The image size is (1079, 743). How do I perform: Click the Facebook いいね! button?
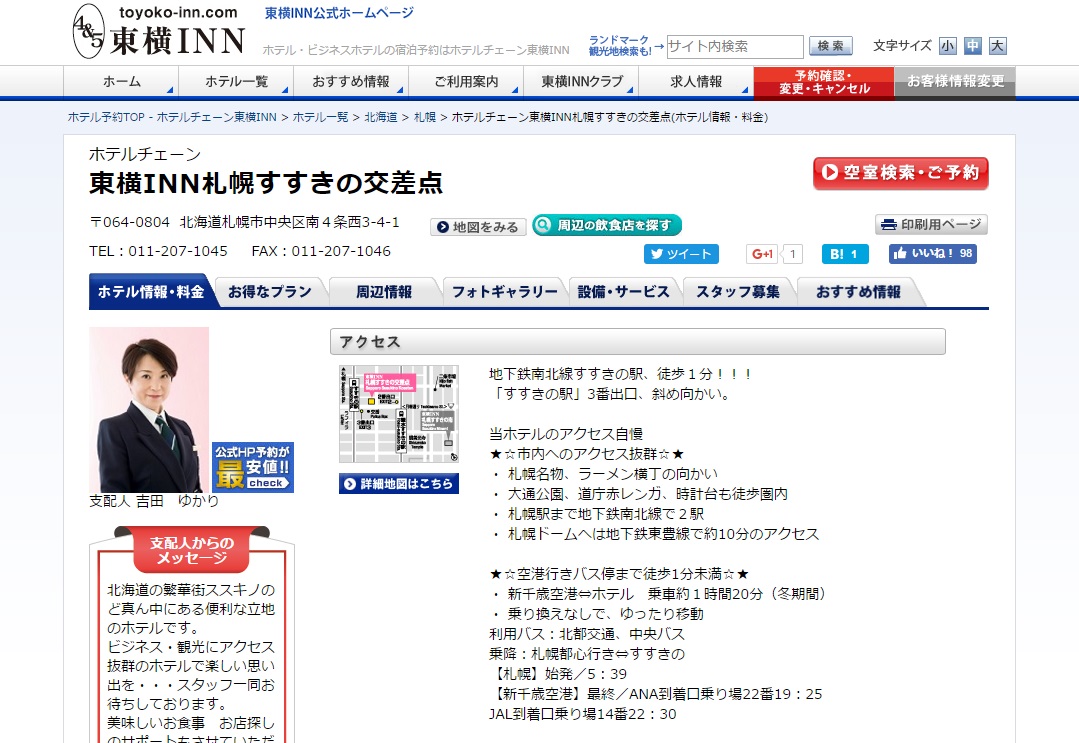click(x=932, y=254)
